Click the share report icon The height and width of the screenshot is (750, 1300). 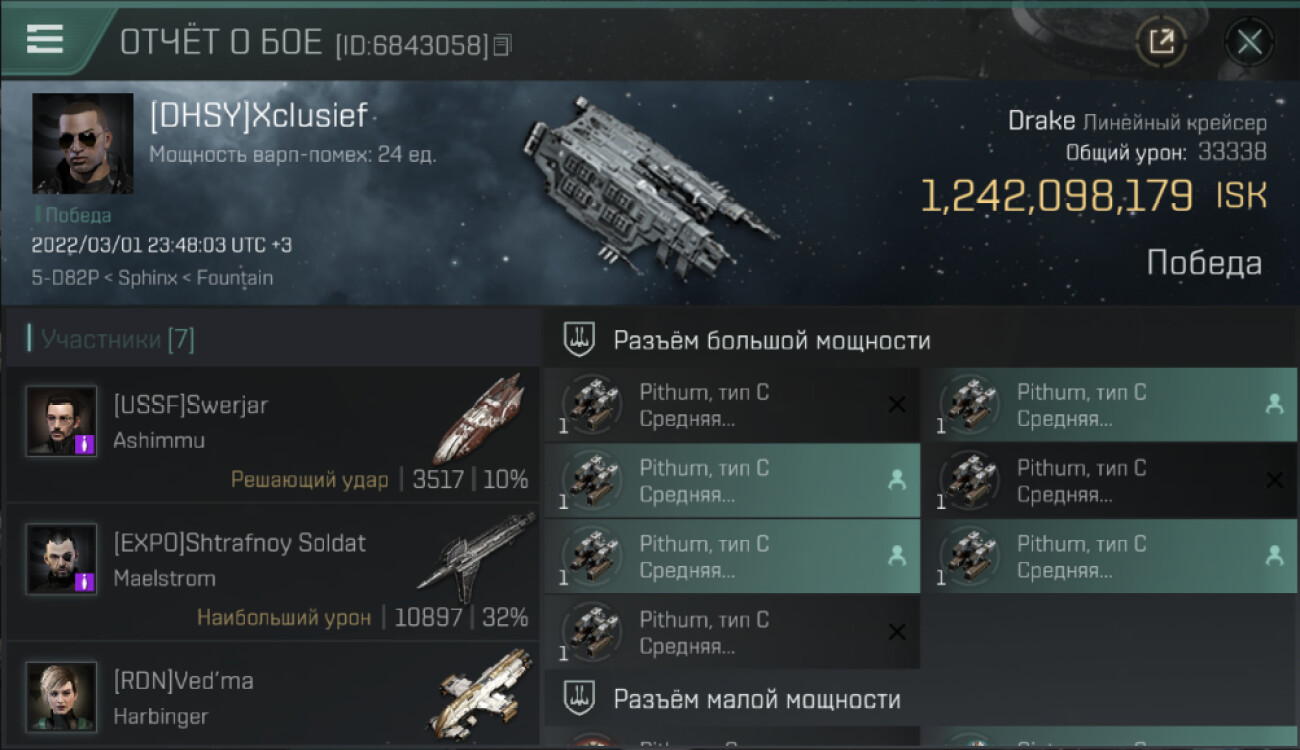[1161, 42]
